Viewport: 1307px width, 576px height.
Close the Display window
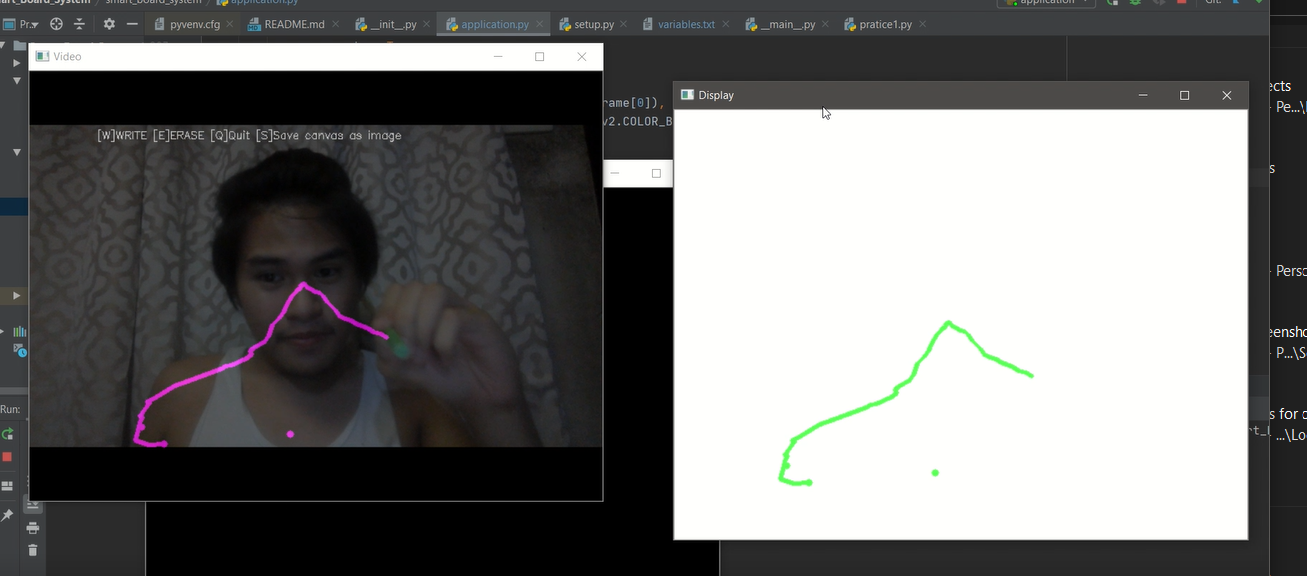pos(1227,95)
